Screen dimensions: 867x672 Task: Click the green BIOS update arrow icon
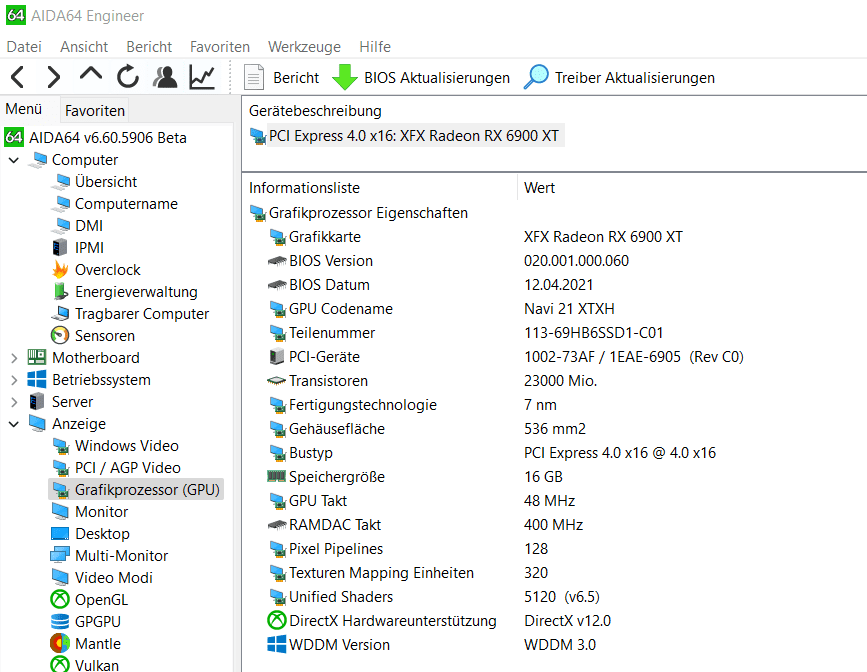point(345,77)
